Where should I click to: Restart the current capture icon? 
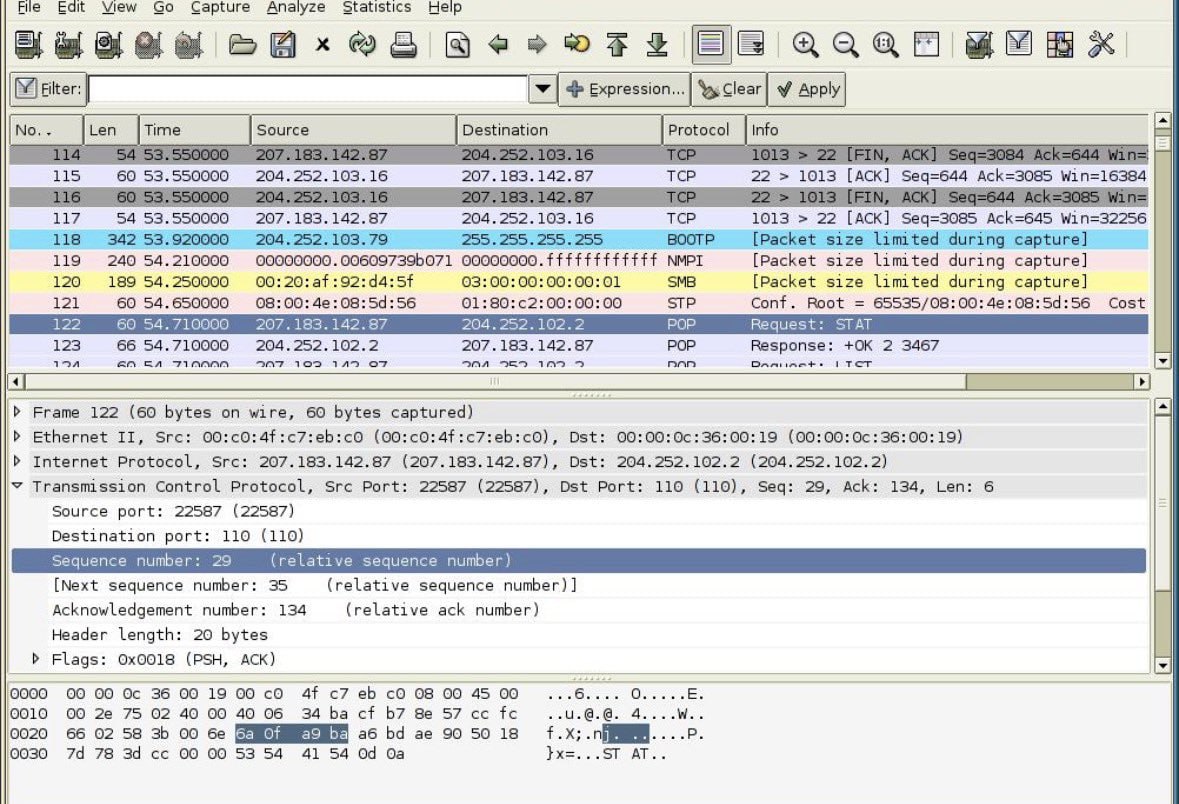(188, 44)
